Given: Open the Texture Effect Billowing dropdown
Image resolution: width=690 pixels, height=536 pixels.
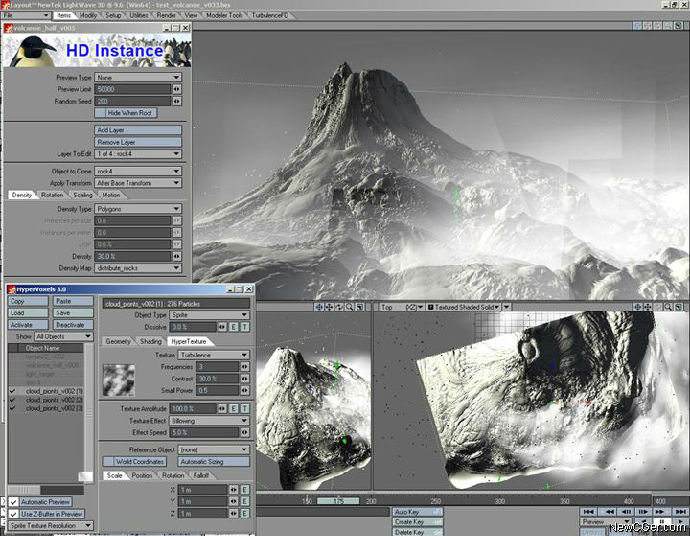Looking at the screenshot, I should coord(209,421).
